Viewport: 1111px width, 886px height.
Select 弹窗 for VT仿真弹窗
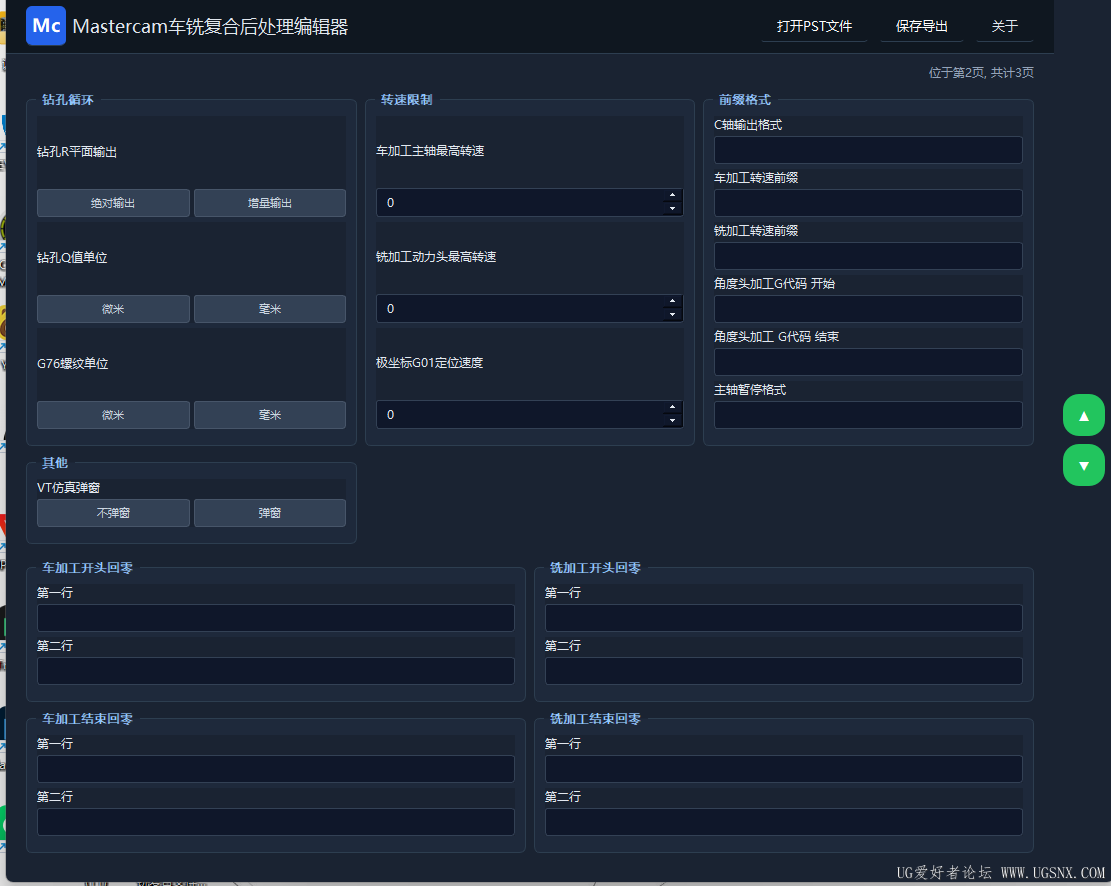click(x=270, y=512)
